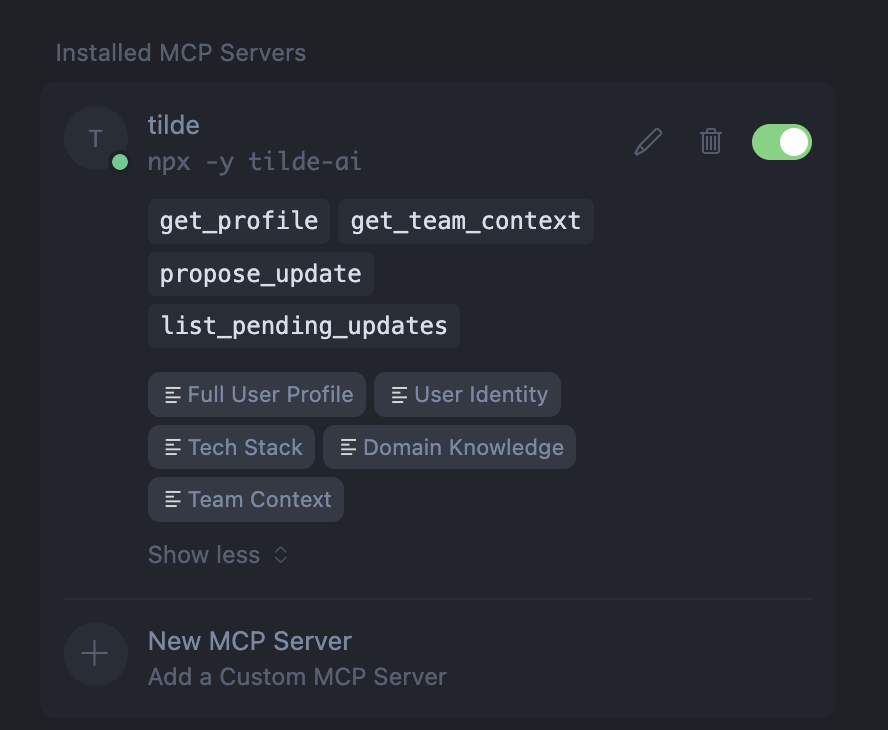Click the list icon on Domain Knowledge
The height and width of the screenshot is (730, 888).
pyautogui.click(x=347, y=447)
